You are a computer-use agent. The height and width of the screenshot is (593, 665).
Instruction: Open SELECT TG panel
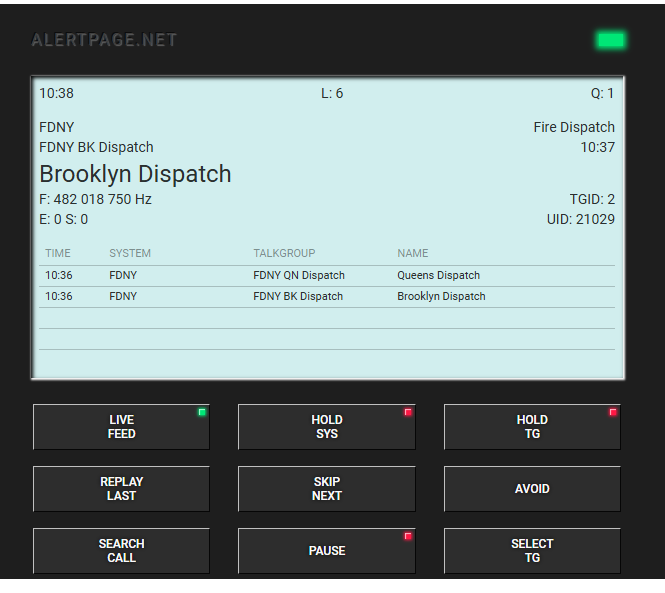pyautogui.click(x=532, y=551)
